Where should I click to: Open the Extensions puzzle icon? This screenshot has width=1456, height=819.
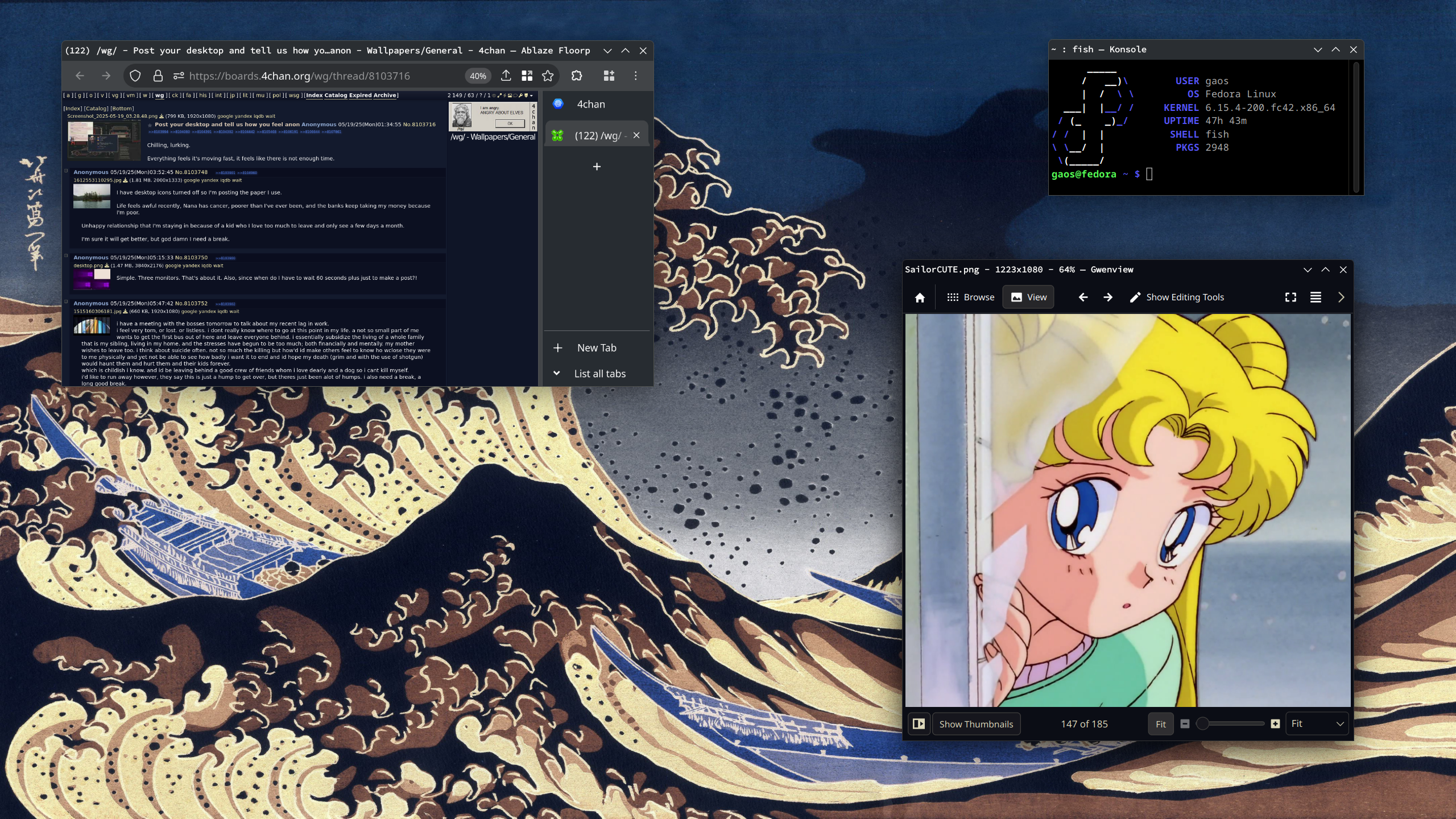point(577,76)
